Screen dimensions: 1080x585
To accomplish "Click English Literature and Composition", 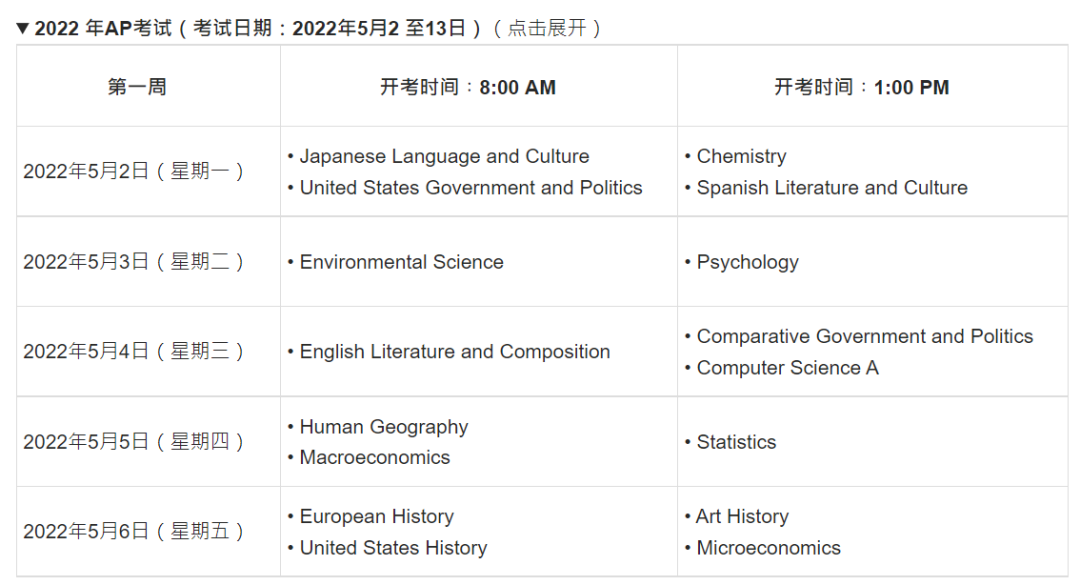I will pos(455,352).
